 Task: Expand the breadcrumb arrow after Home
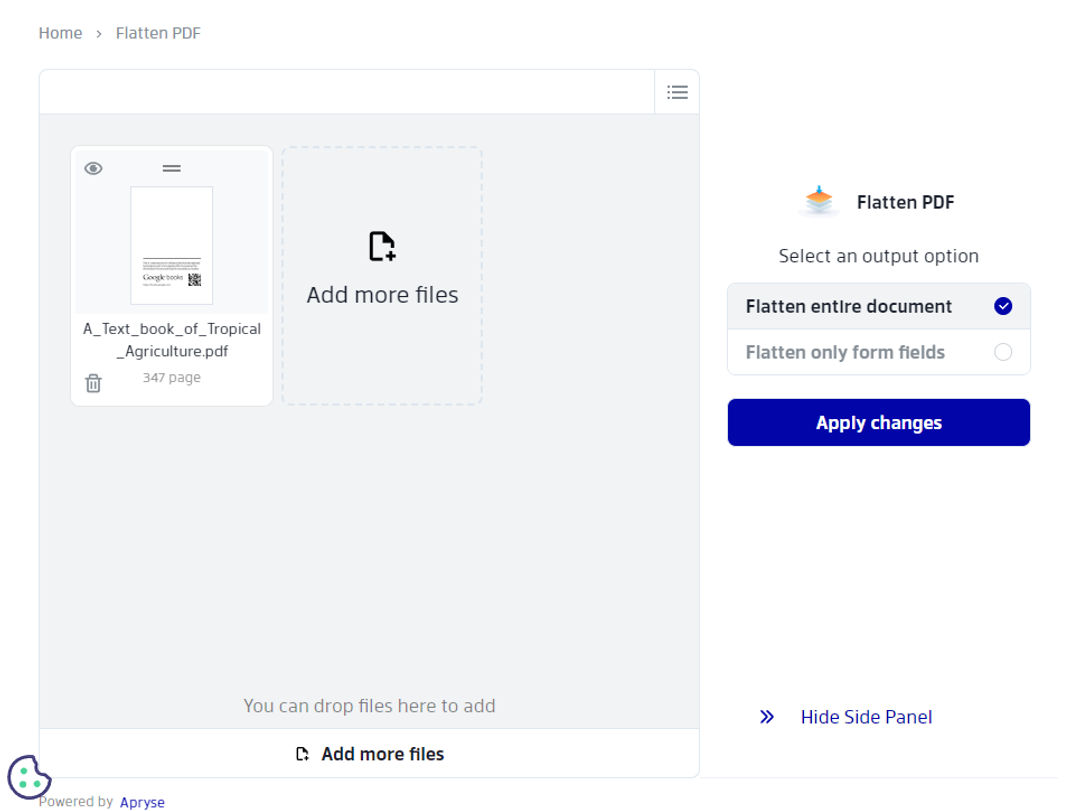98,32
